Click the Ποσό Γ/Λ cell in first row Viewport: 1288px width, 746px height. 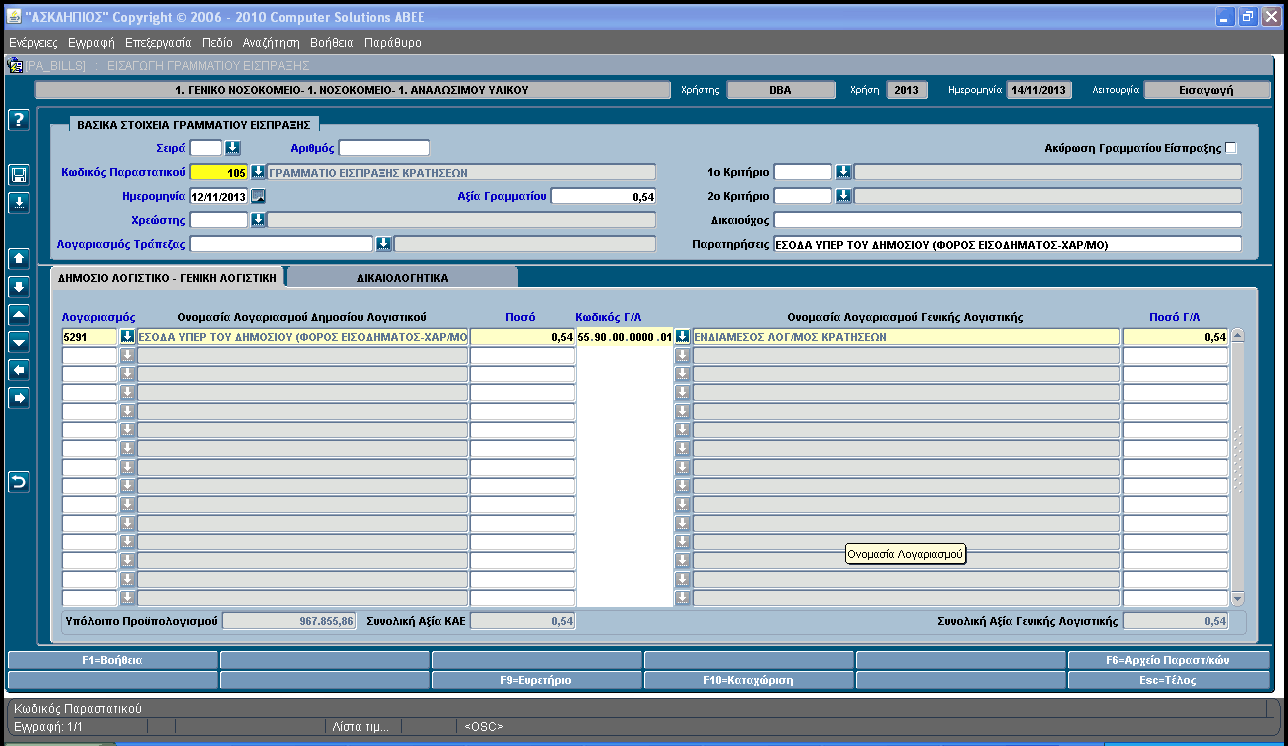[1175, 337]
